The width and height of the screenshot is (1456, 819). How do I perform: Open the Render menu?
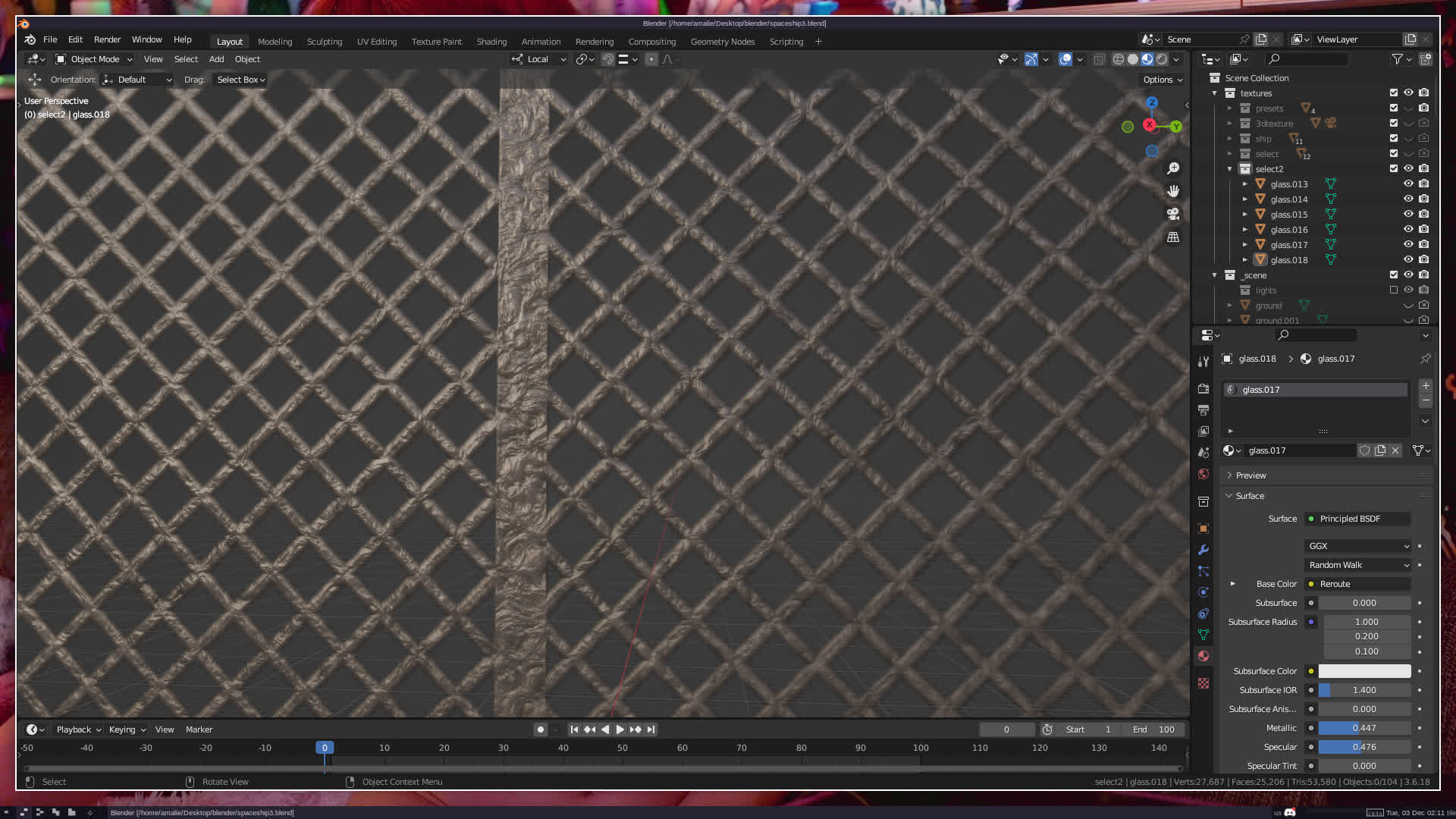[x=107, y=39]
